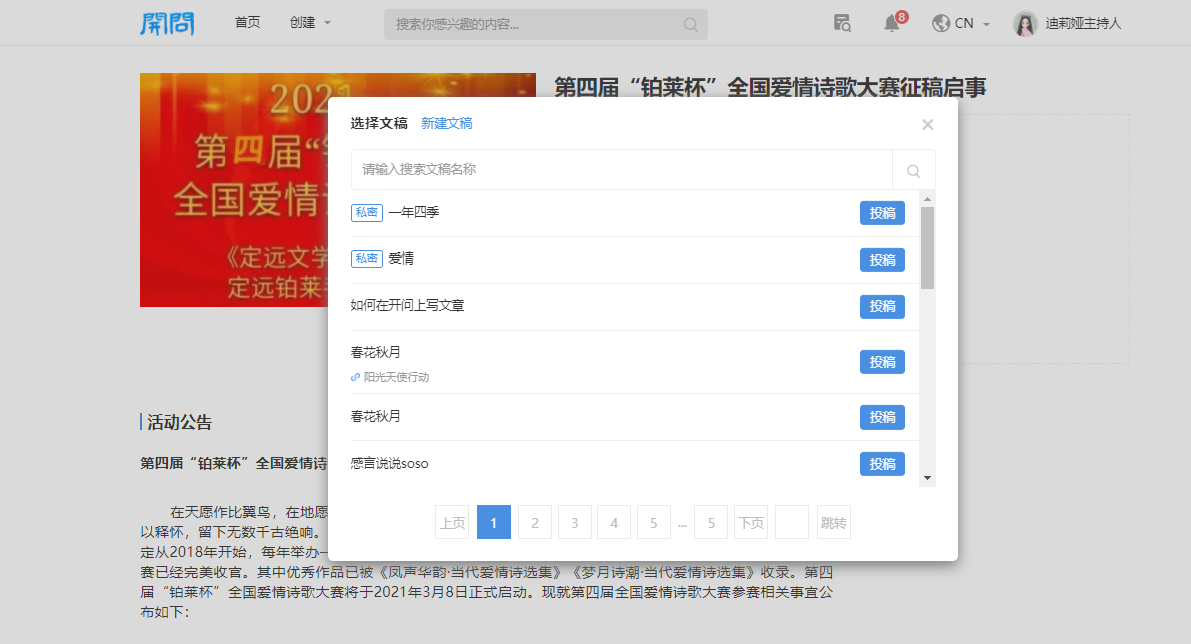Click 投稿 for the second 春花秋月 entry
Viewport: 1191px width, 644px height.
point(883,417)
